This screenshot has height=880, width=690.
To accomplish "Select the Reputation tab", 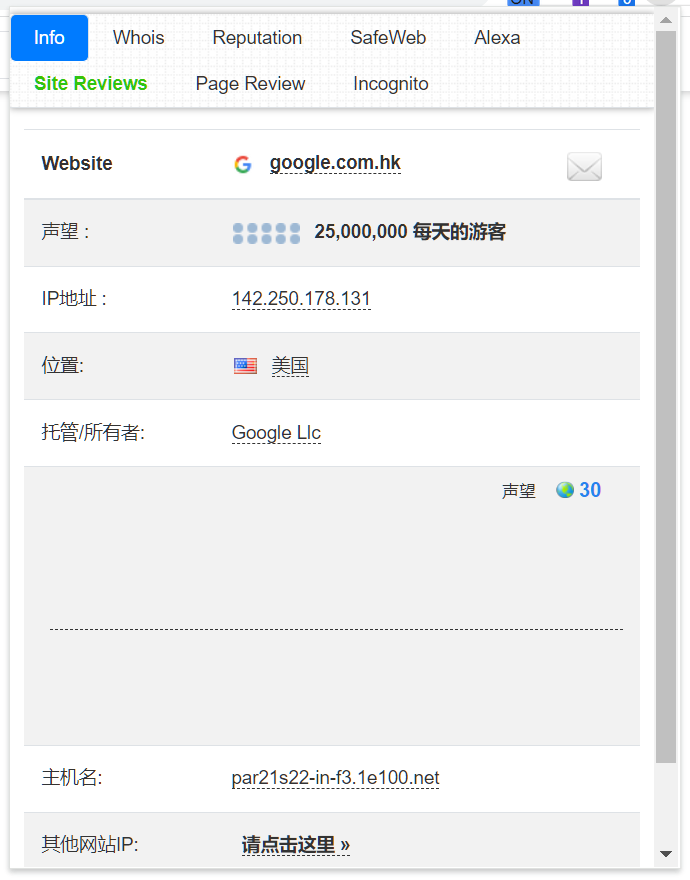I will tap(257, 38).
